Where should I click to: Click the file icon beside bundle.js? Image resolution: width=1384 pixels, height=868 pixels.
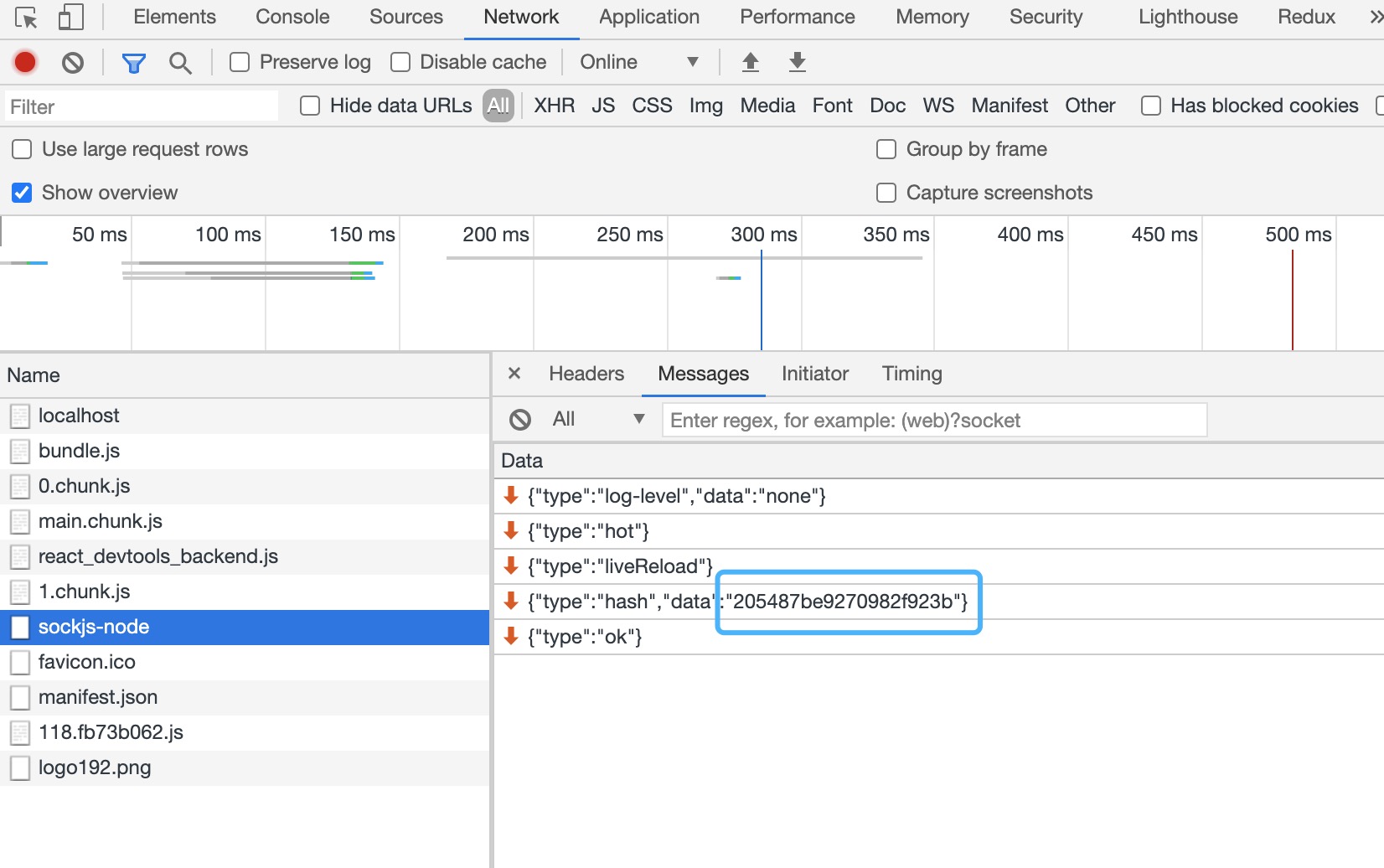tap(20, 452)
